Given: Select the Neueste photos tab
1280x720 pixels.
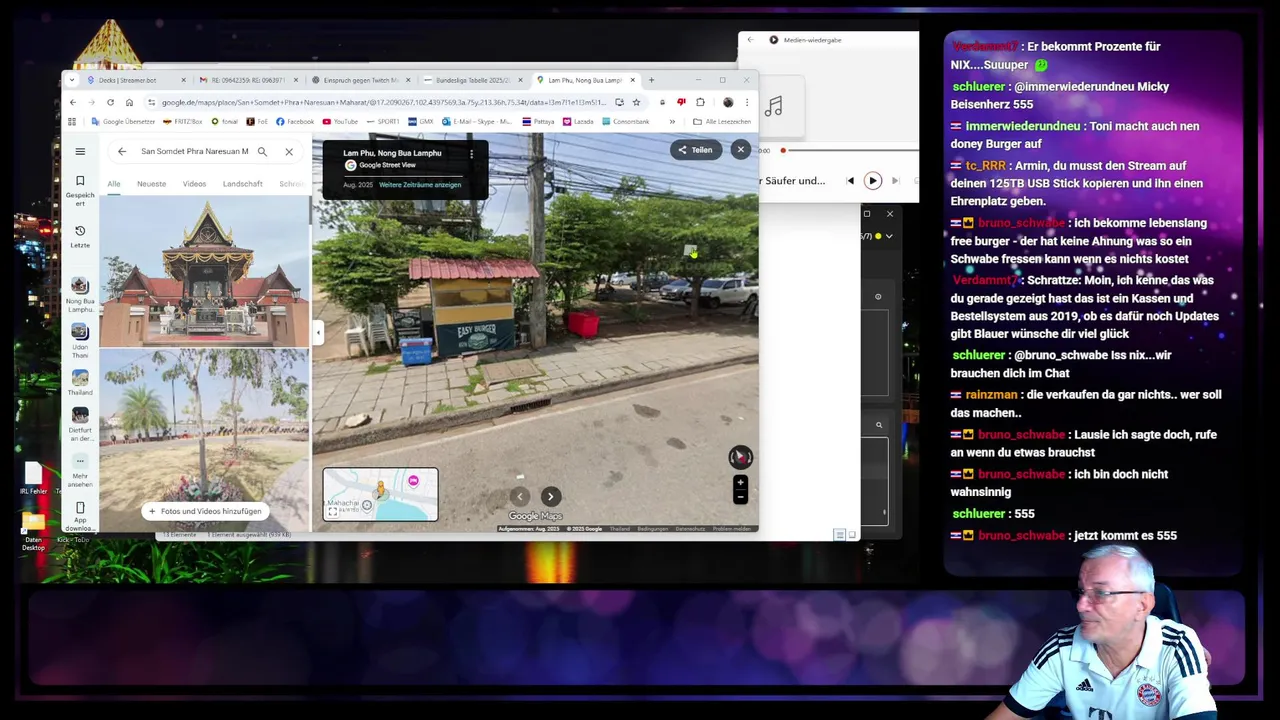Looking at the screenshot, I should (x=152, y=184).
